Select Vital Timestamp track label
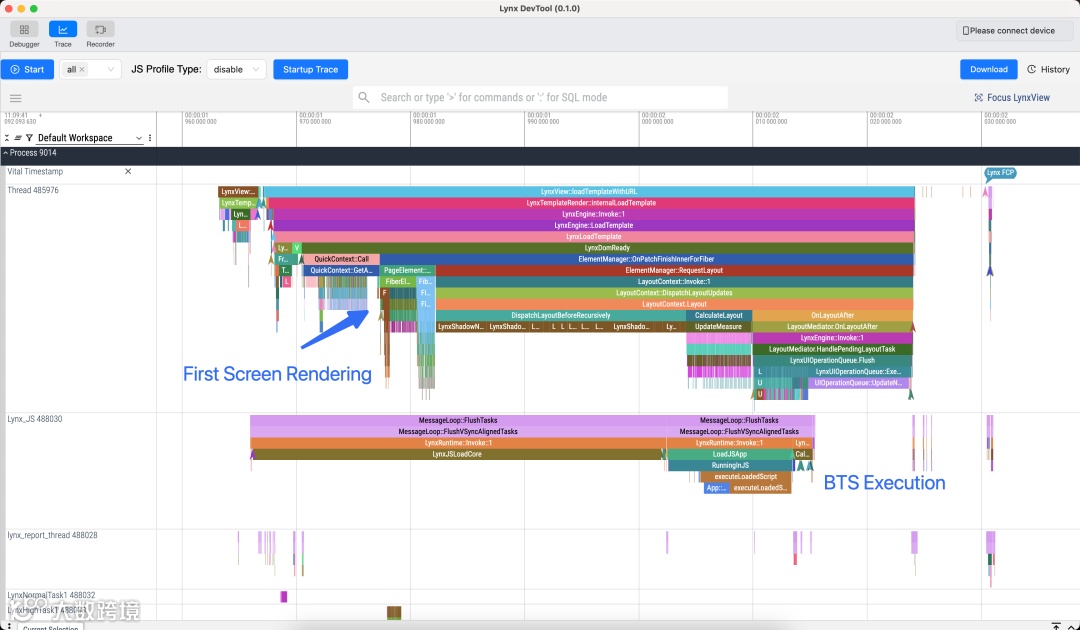The height and width of the screenshot is (630, 1080). [35, 171]
